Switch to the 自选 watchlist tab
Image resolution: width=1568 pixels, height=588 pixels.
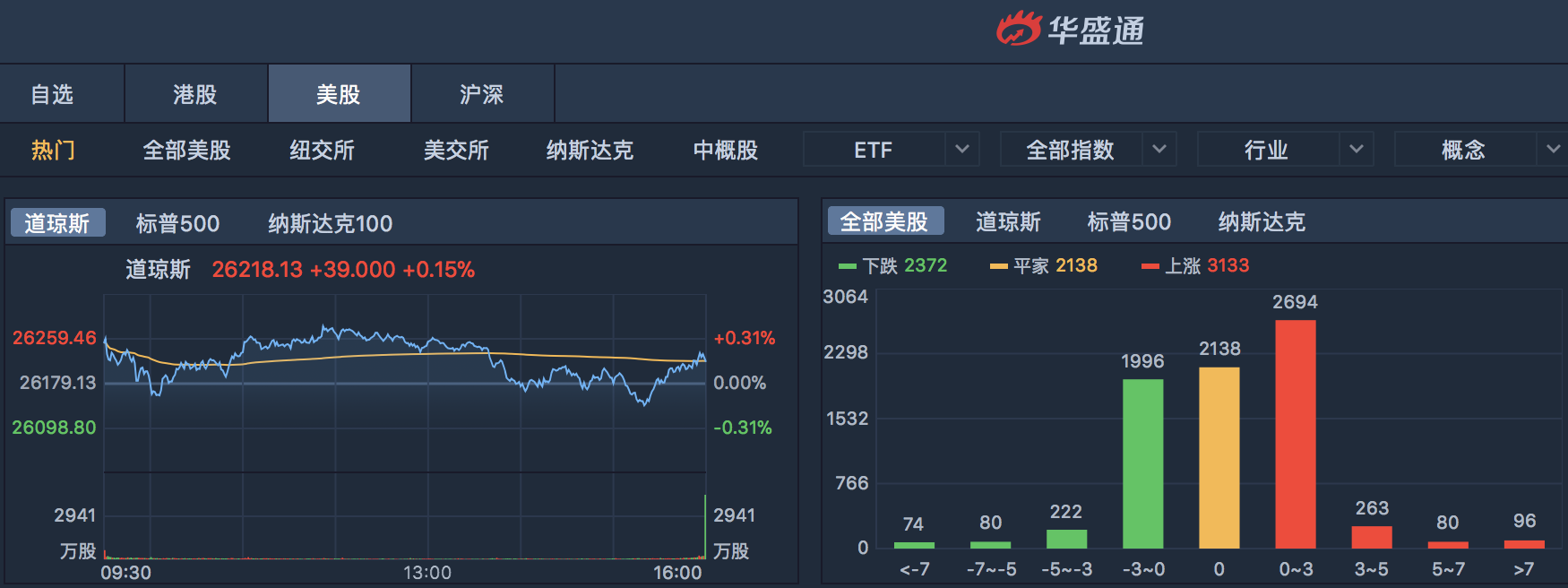click(x=52, y=94)
